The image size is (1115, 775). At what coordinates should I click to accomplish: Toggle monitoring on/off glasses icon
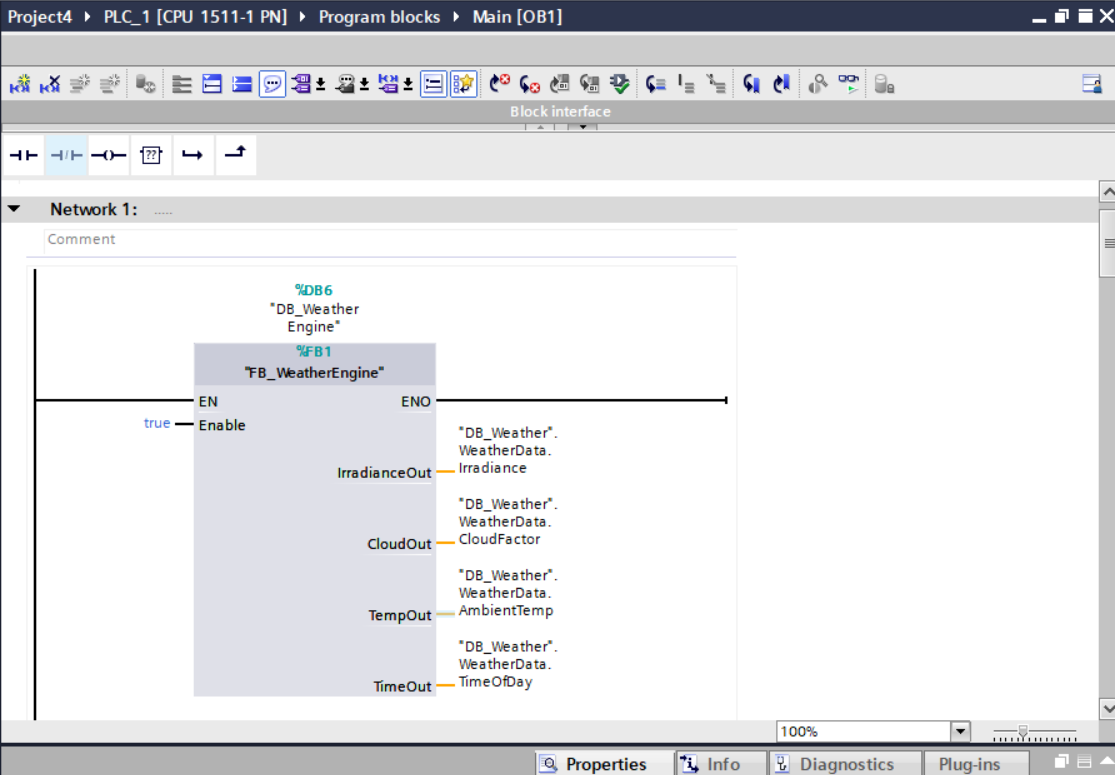848,84
